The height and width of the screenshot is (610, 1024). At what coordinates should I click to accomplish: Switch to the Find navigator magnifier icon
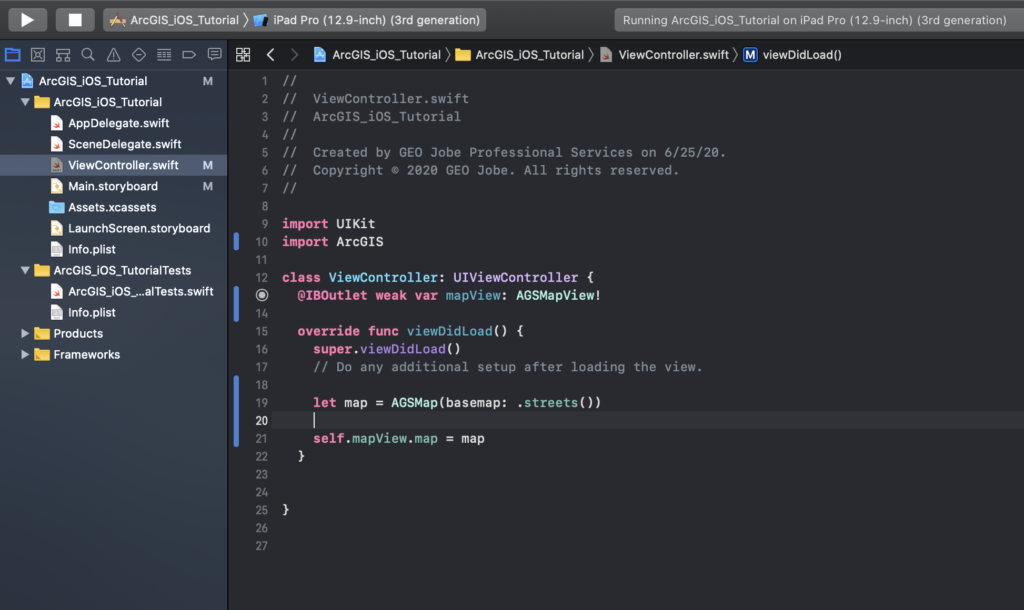(88, 55)
